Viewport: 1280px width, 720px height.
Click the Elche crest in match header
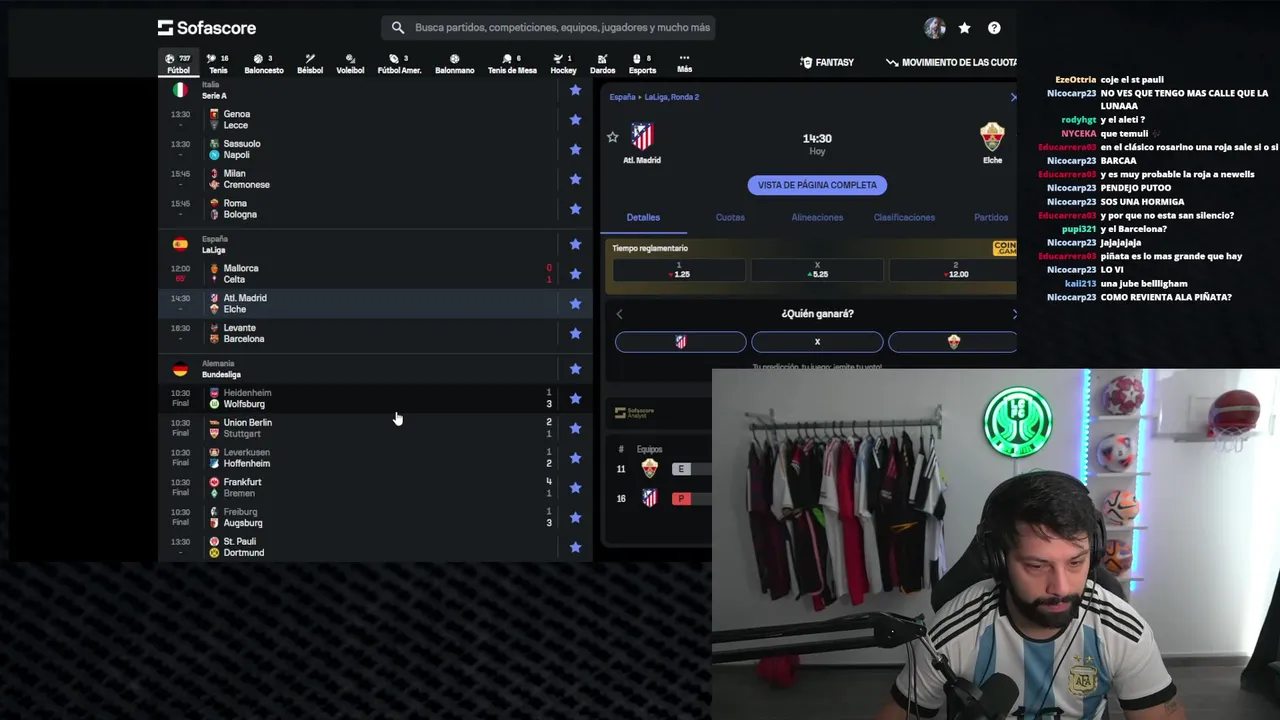click(x=992, y=136)
